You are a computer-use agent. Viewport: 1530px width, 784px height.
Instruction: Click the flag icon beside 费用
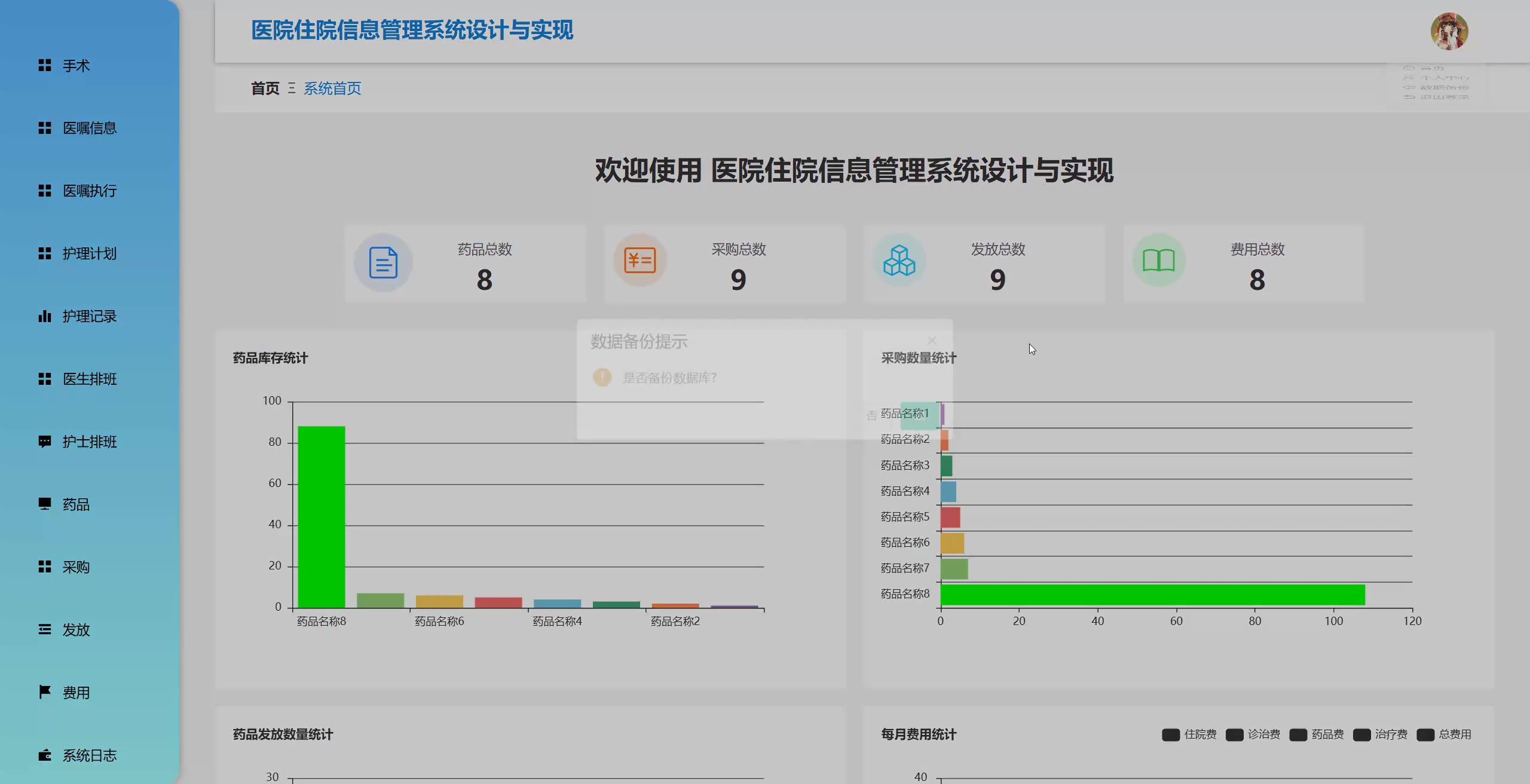click(45, 692)
